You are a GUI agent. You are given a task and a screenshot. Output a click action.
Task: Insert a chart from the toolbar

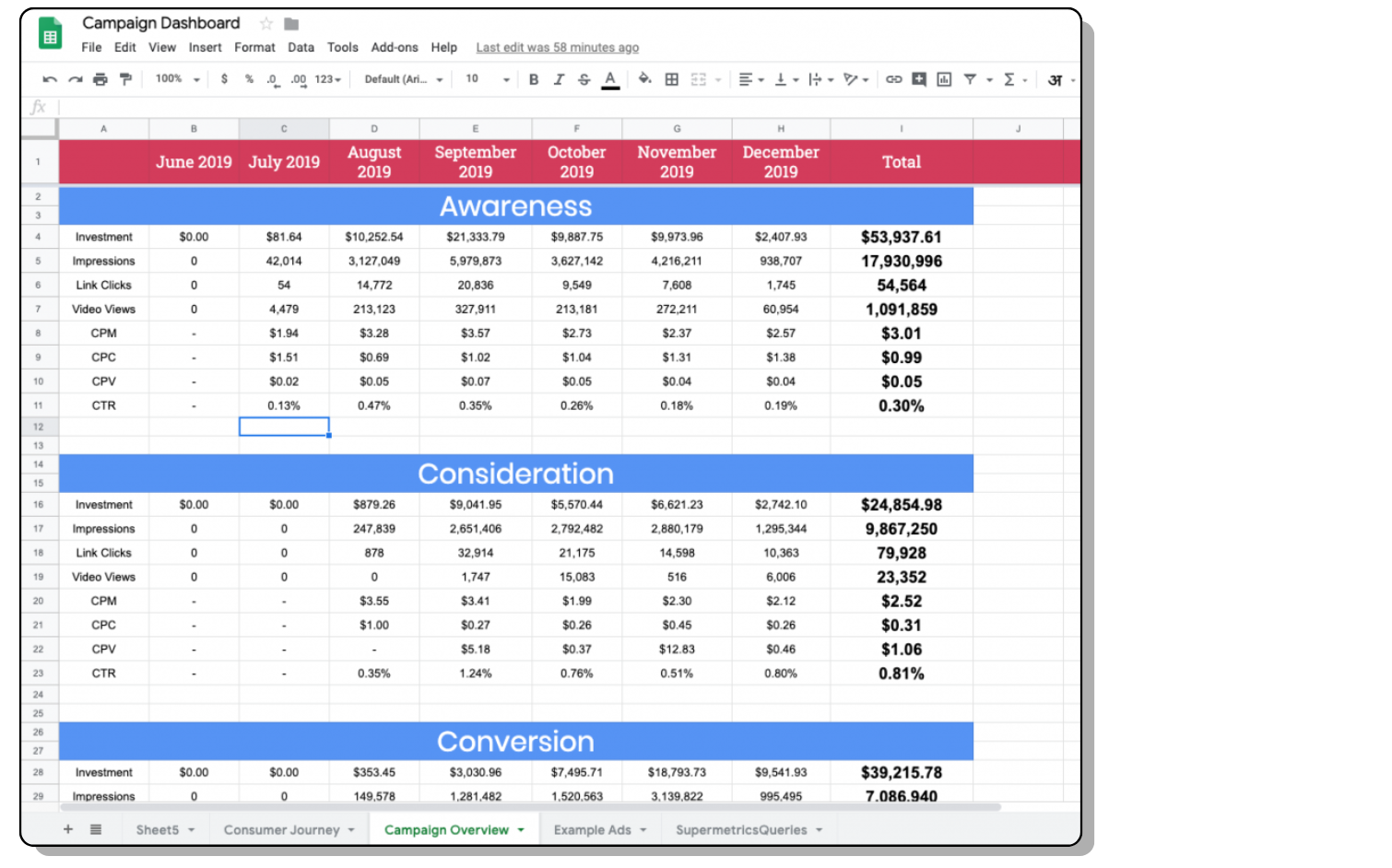click(x=944, y=80)
